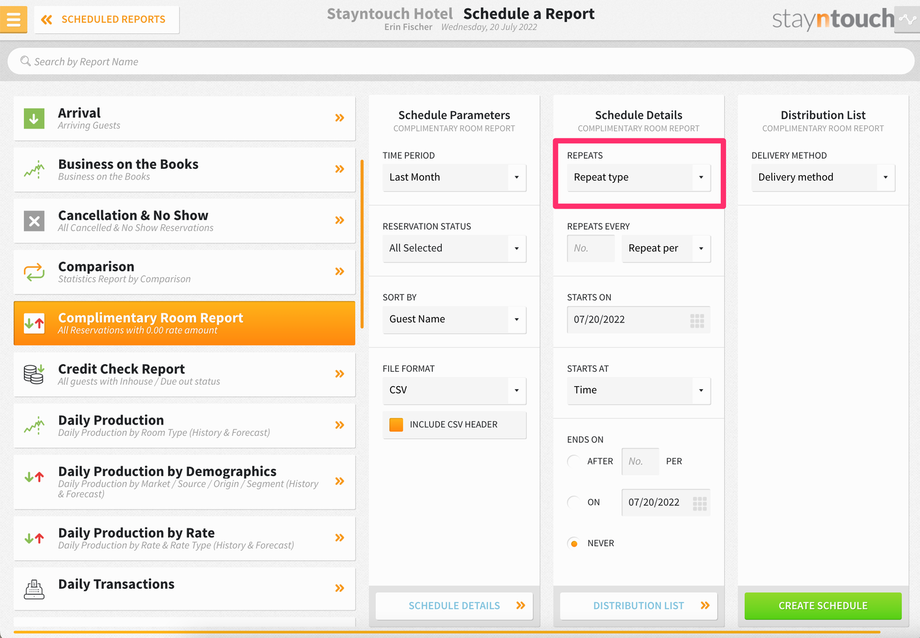Click the Repeats Every number field
Viewport: 920px width, 638px height.
click(591, 248)
